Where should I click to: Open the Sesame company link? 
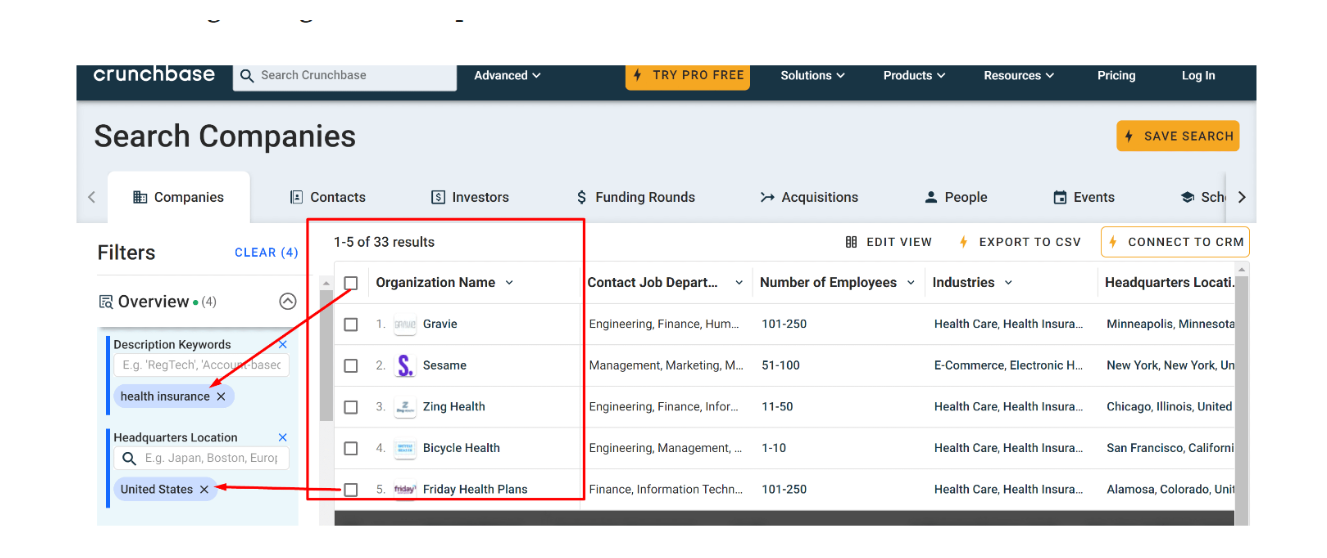[445, 366]
